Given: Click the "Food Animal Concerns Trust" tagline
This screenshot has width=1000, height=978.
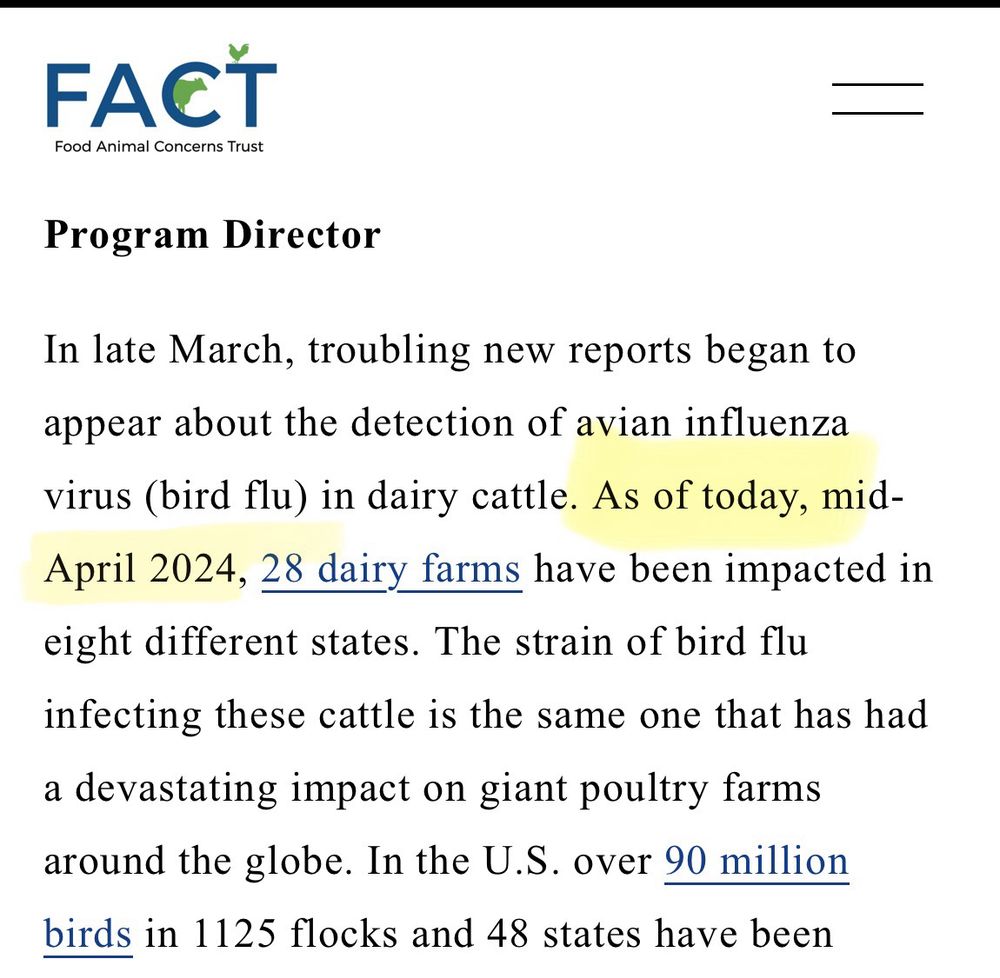Looking at the screenshot, I should [x=160, y=145].
